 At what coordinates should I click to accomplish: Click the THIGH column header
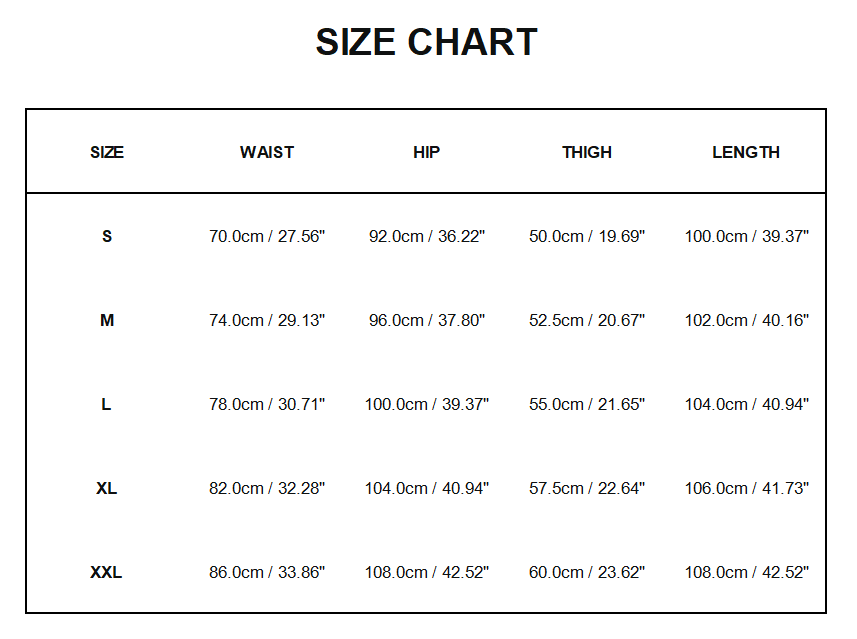[587, 153]
